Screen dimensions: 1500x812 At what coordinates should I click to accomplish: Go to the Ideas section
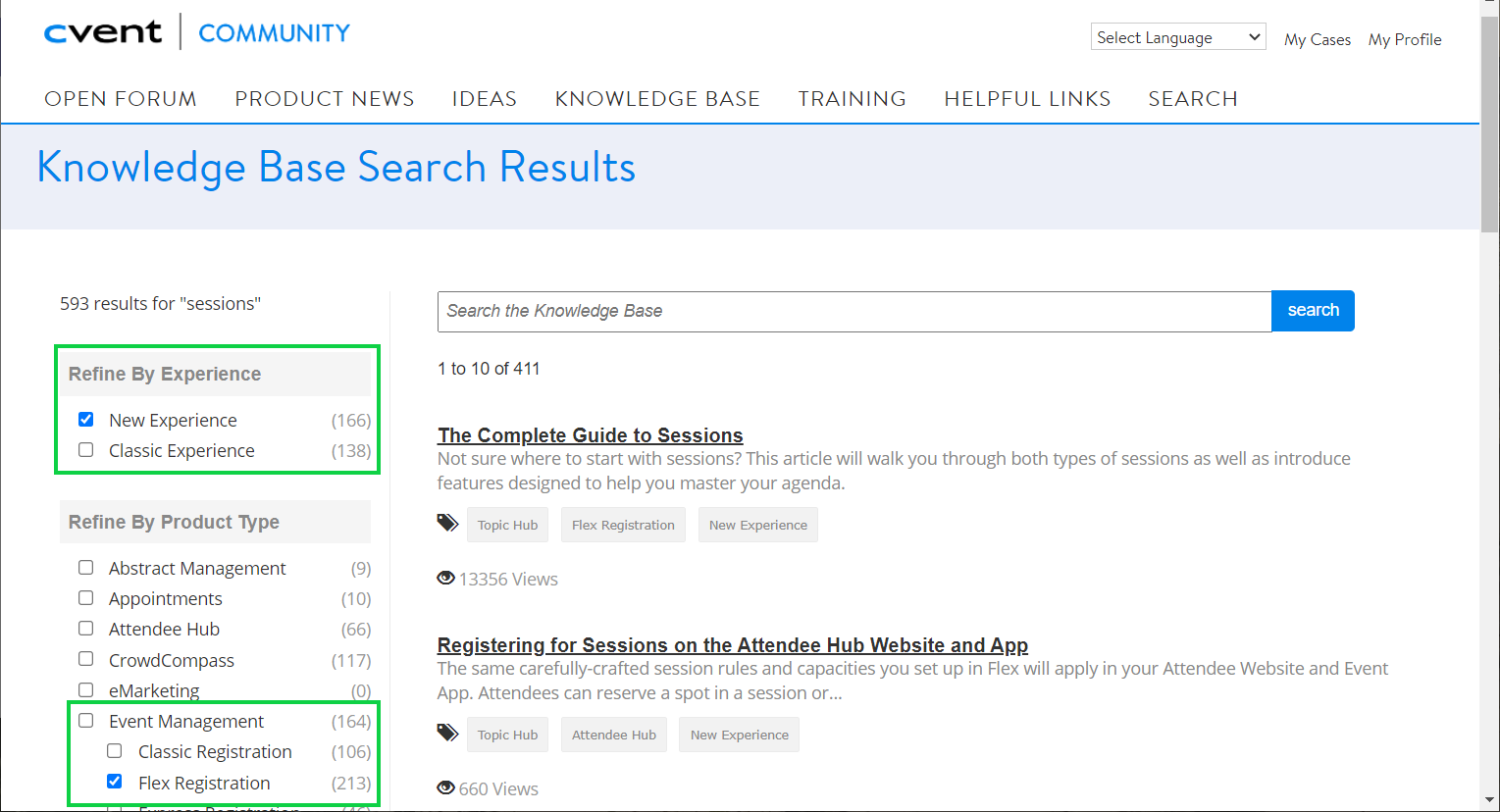point(485,99)
